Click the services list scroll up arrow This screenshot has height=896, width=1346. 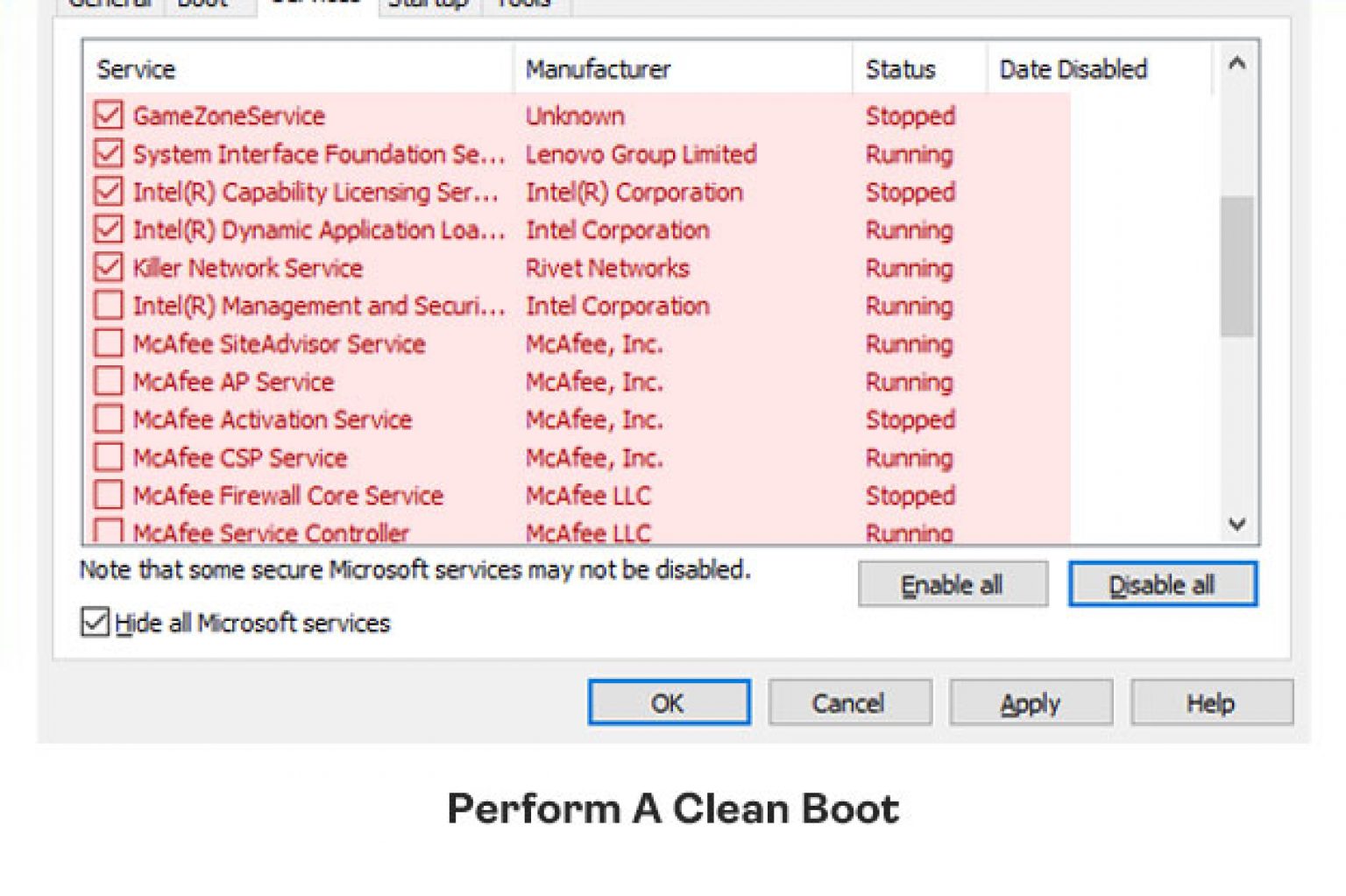coord(1237,63)
